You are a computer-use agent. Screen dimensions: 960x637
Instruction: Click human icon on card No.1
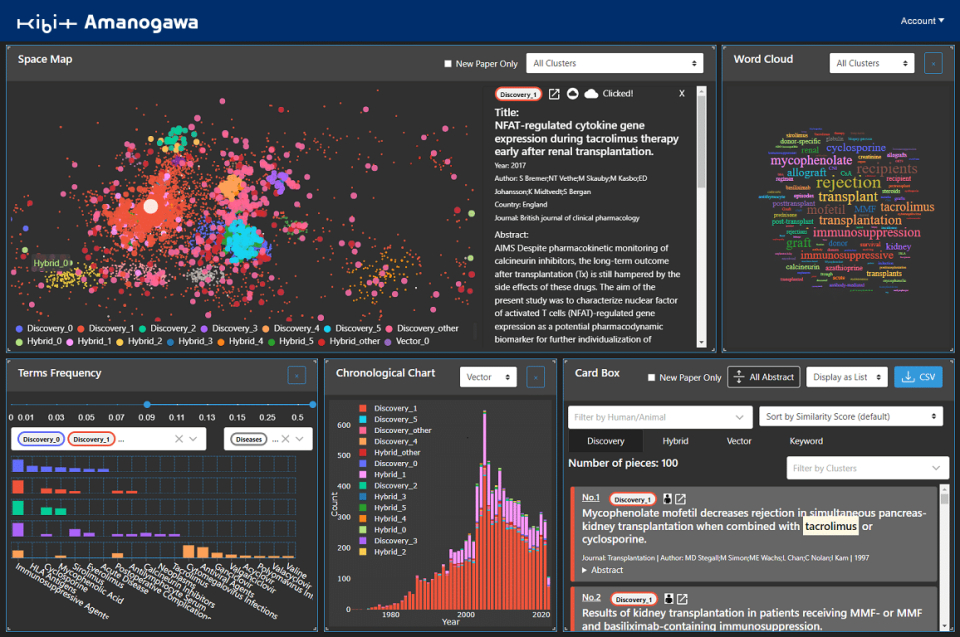tap(668, 499)
